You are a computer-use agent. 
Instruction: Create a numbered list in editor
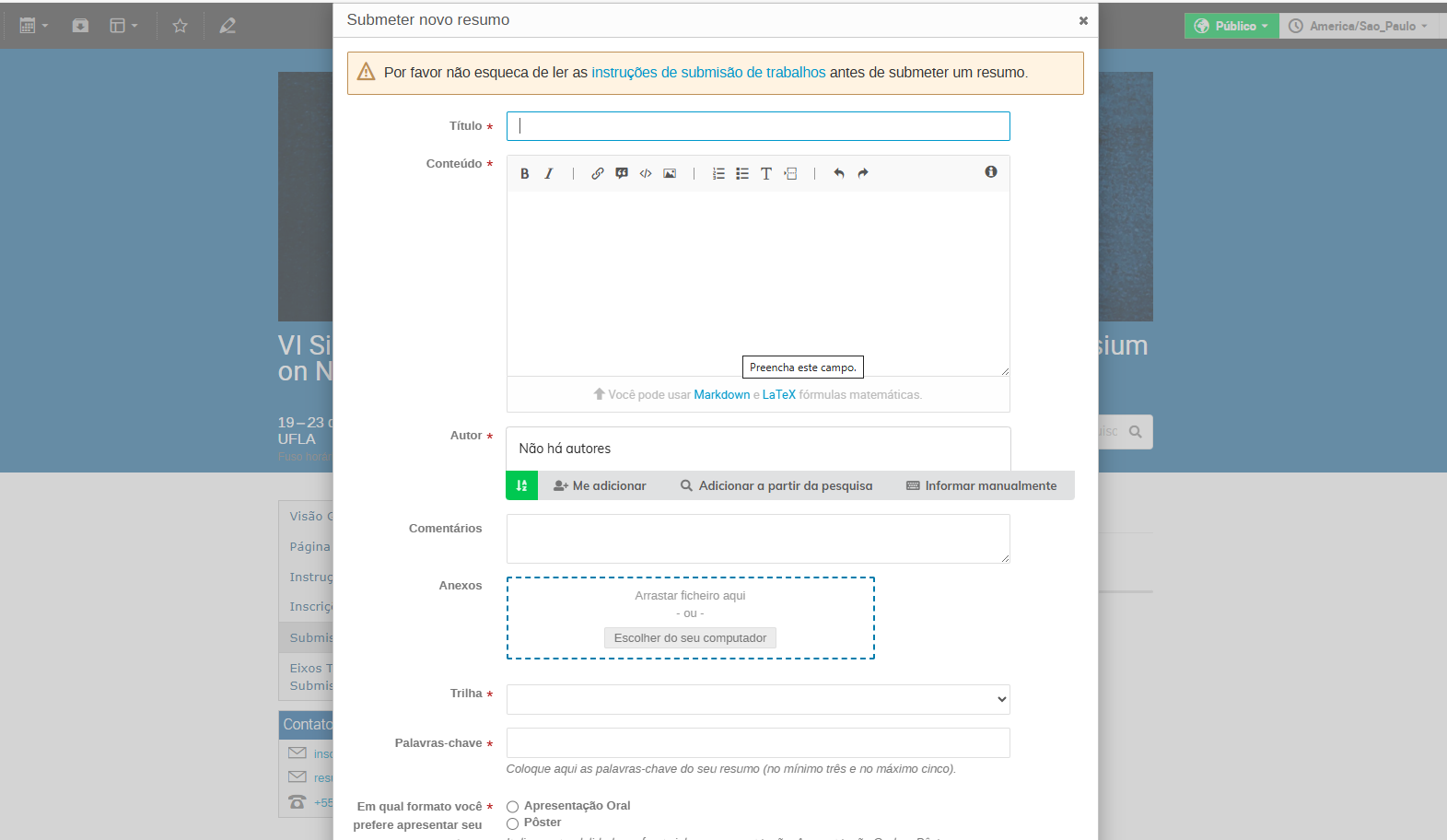(x=718, y=173)
